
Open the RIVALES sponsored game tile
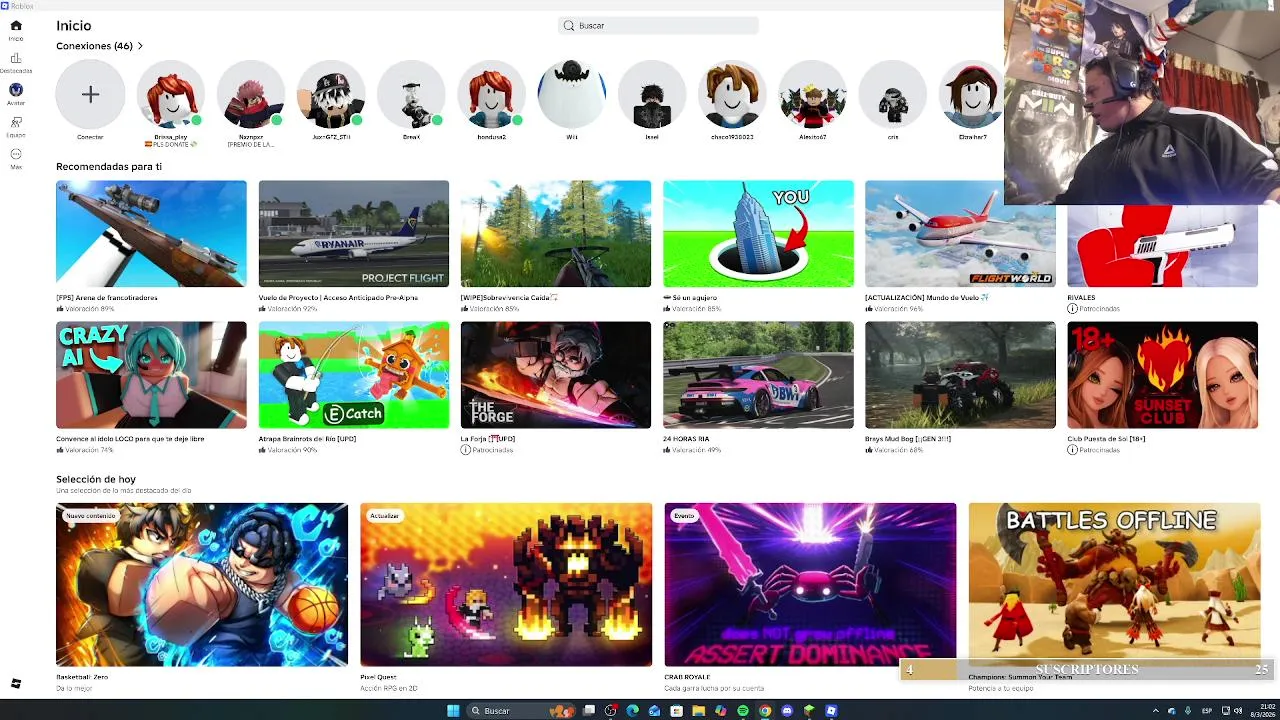1162,245
